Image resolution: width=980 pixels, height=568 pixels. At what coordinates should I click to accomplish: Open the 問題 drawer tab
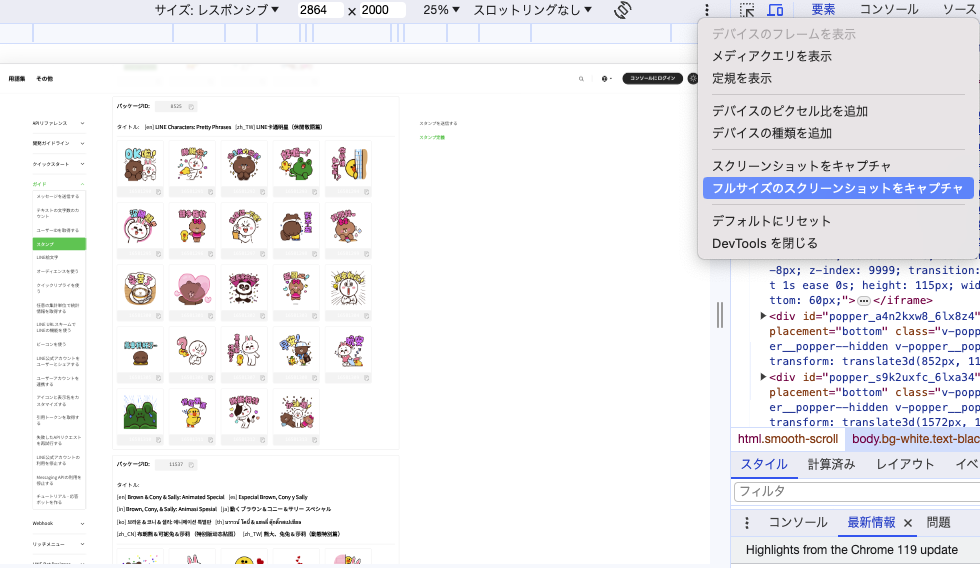[938, 523]
